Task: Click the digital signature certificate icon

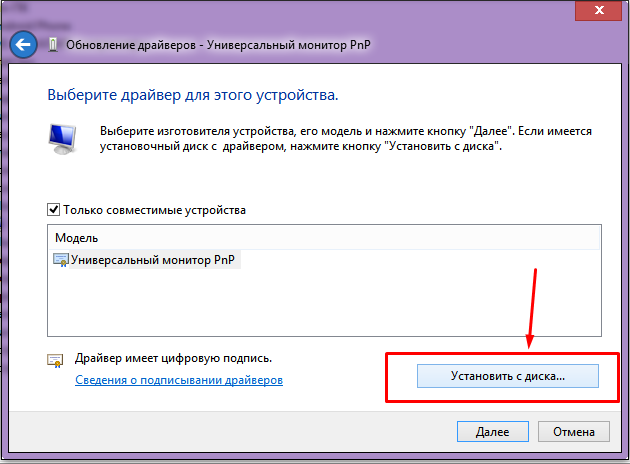Action: [x=55, y=360]
